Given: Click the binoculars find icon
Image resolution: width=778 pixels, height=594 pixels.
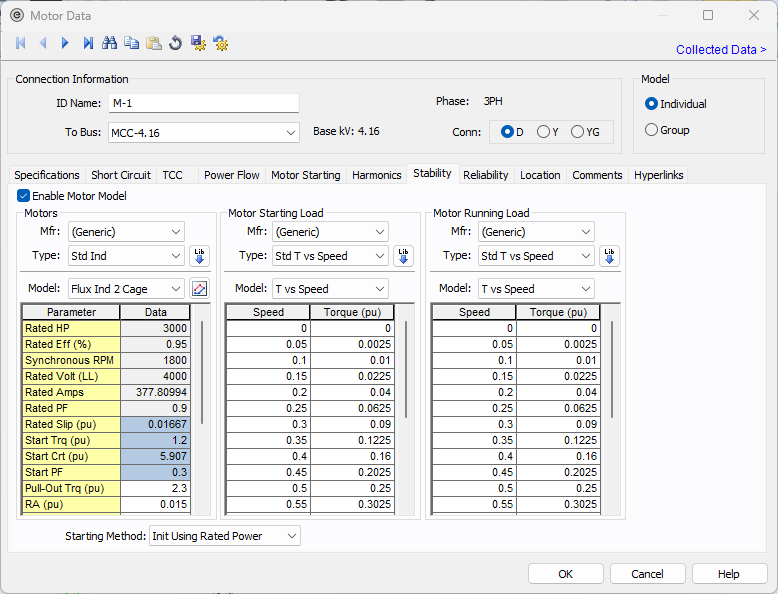Looking at the screenshot, I should [110, 43].
